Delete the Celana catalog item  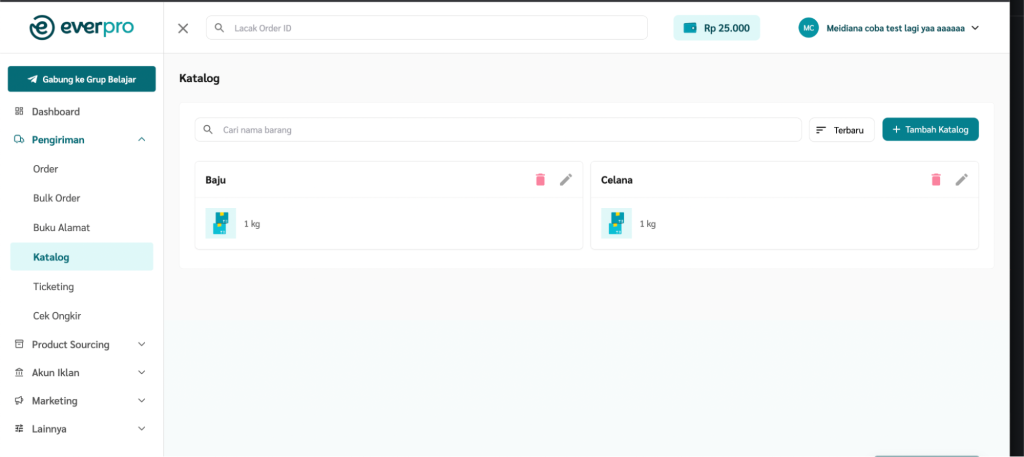pyautogui.click(x=936, y=180)
